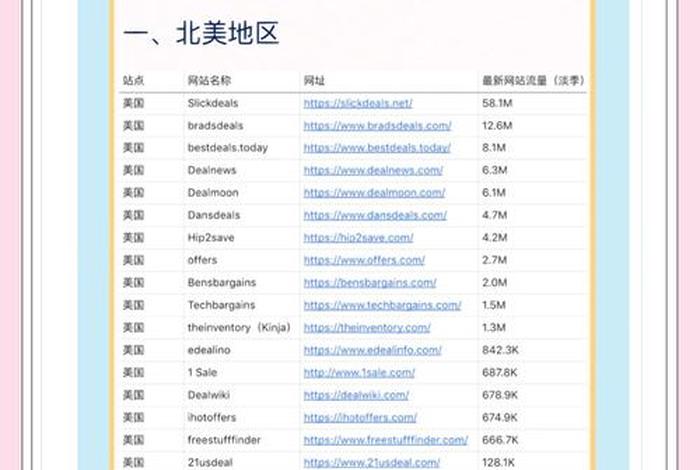Click the 网站名称 column header
Image resolution: width=700 pixels, height=470 pixels.
pyautogui.click(x=209, y=80)
